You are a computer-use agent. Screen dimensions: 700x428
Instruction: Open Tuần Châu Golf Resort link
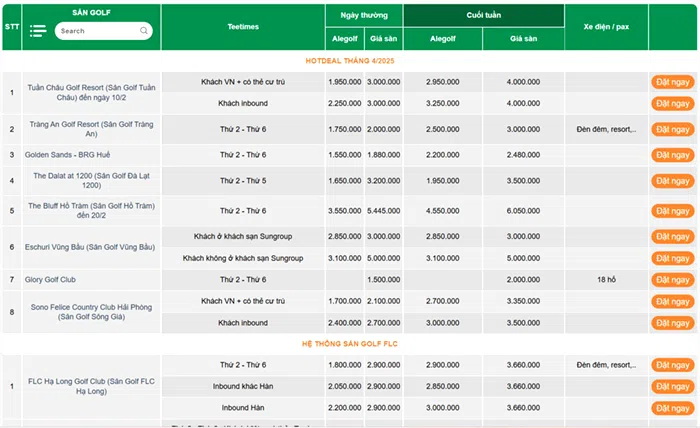coord(92,92)
